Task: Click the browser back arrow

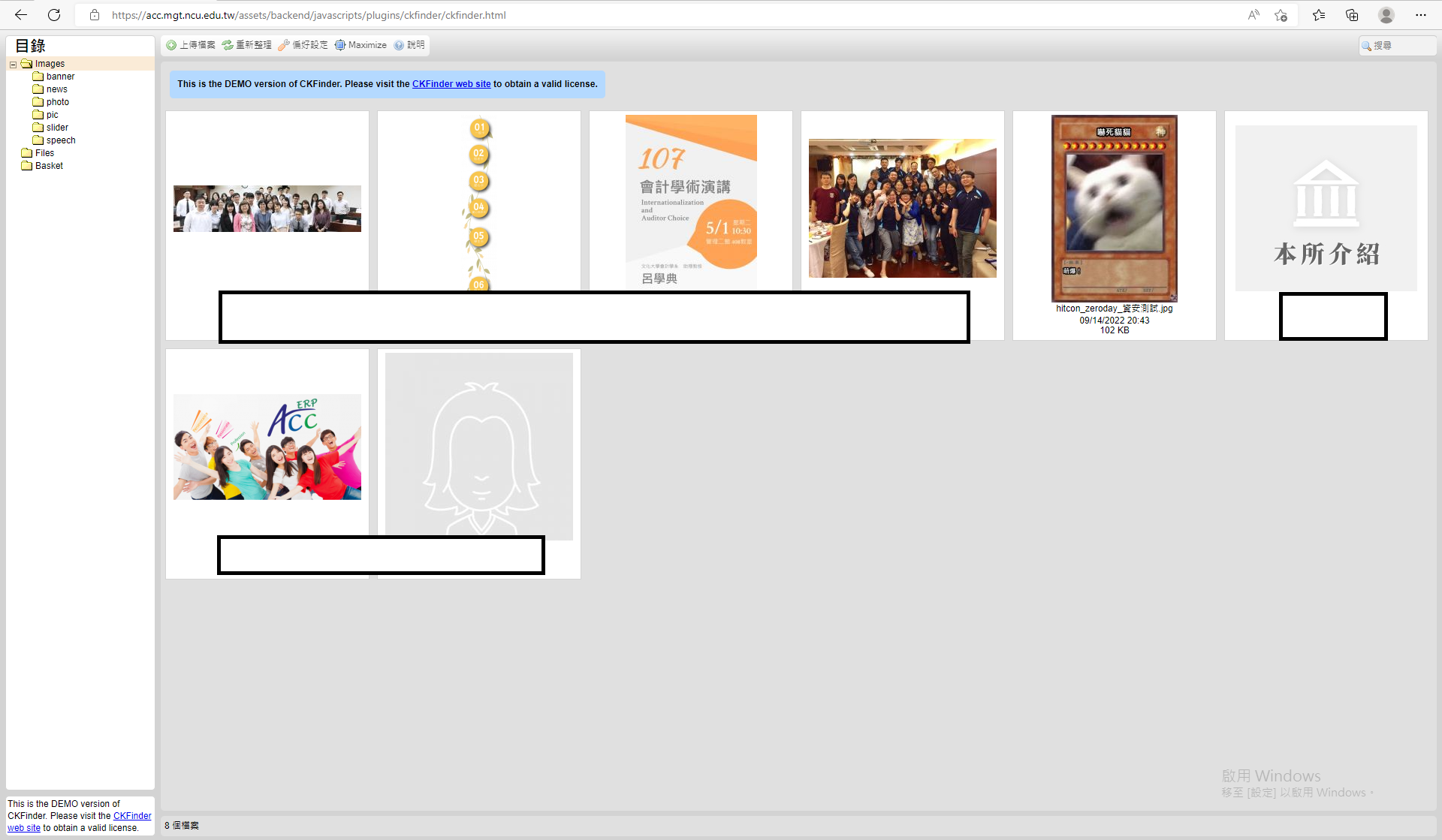Action: point(20,15)
